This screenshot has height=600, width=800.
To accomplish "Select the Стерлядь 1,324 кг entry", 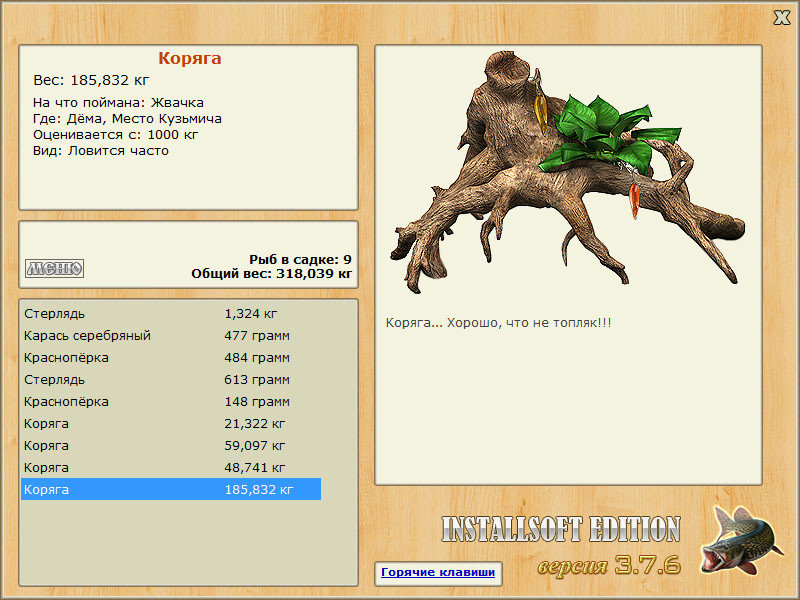I will click(x=171, y=313).
